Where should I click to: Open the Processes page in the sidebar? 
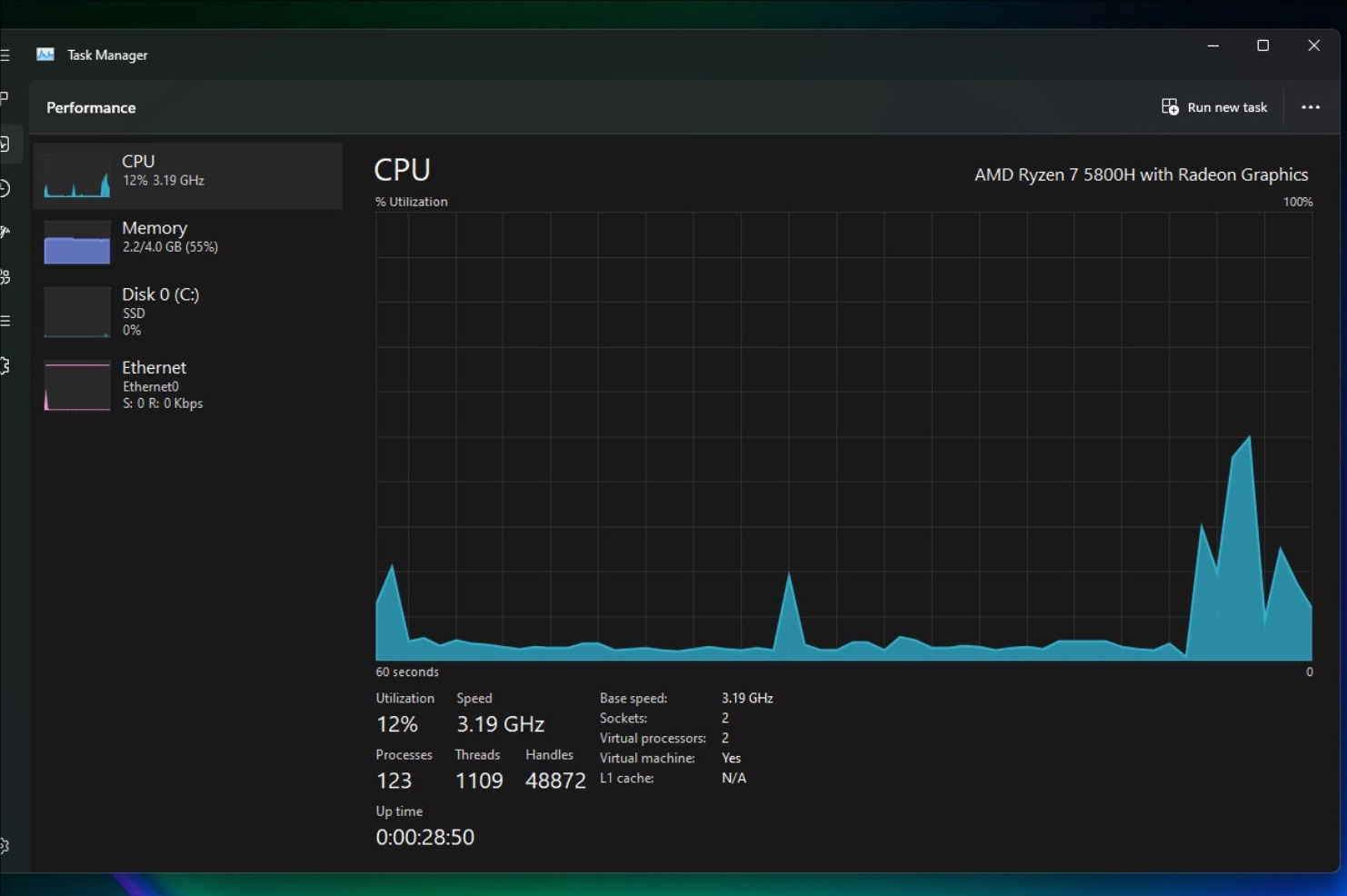pyautogui.click(x=5, y=98)
